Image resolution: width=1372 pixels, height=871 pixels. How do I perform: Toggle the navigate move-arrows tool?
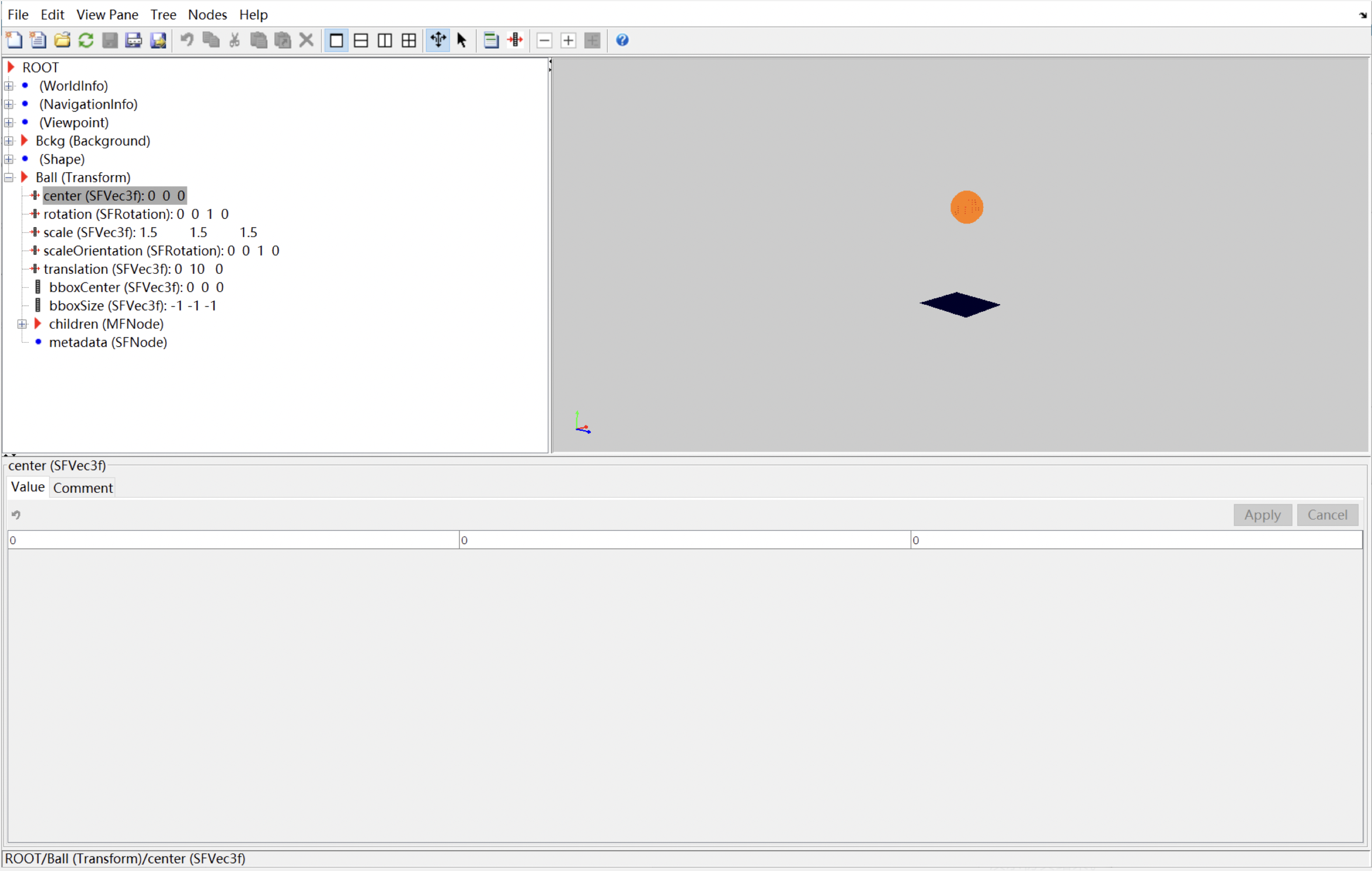438,40
